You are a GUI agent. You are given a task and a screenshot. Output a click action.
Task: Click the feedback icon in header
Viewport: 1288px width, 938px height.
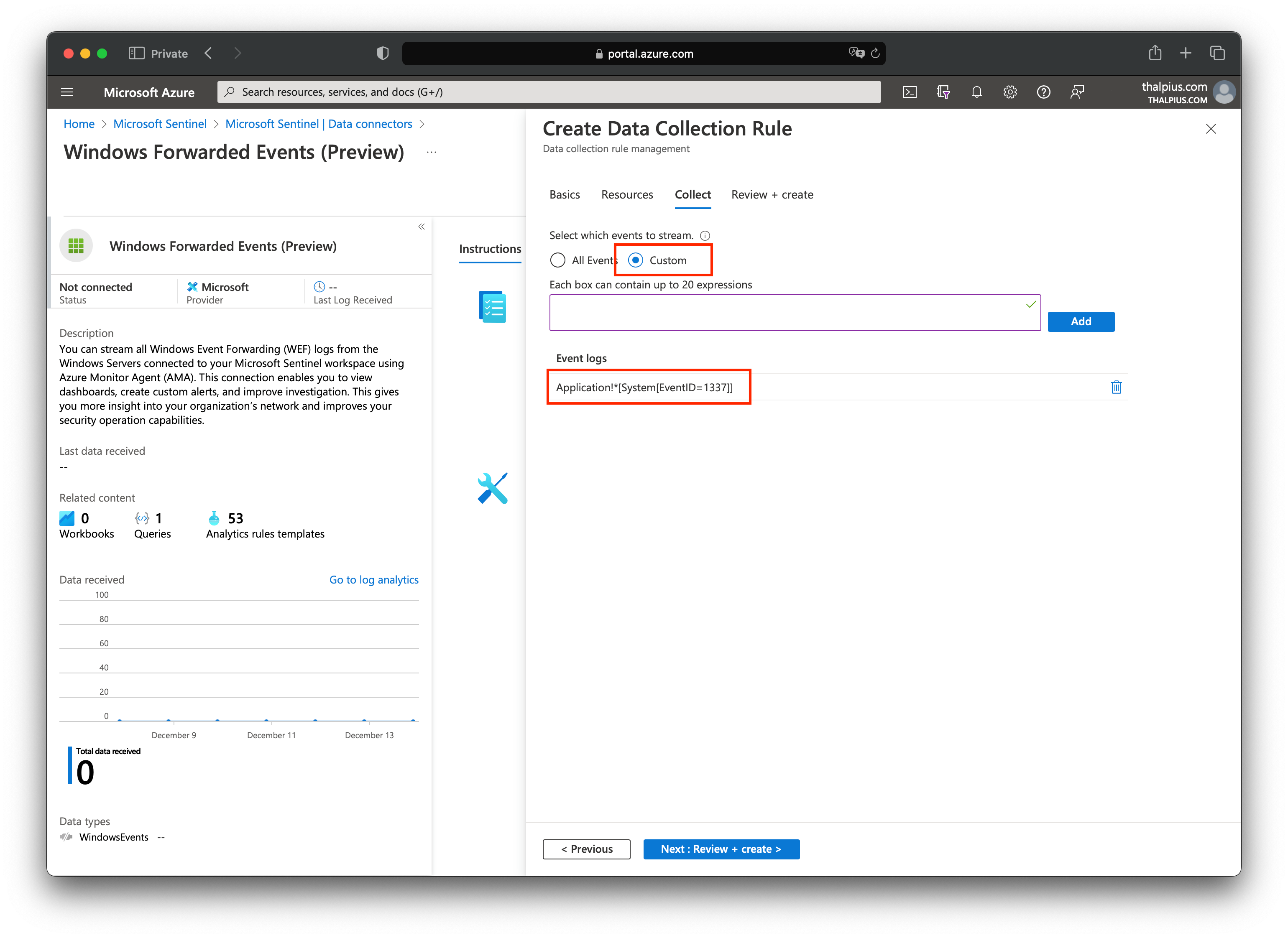point(1077,92)
